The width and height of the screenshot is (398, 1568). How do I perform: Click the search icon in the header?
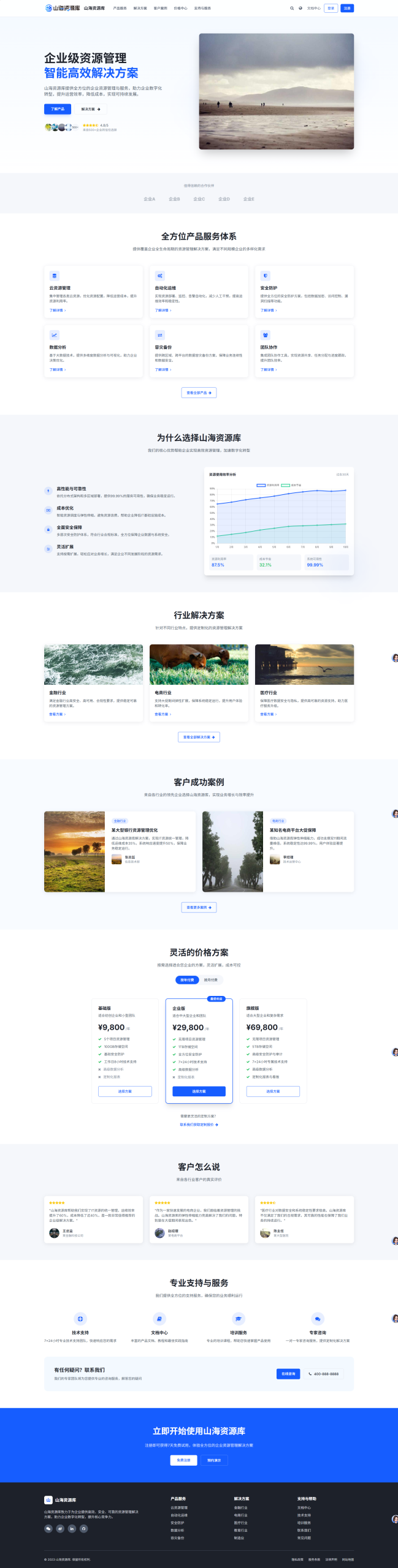(x=292, y=9)
